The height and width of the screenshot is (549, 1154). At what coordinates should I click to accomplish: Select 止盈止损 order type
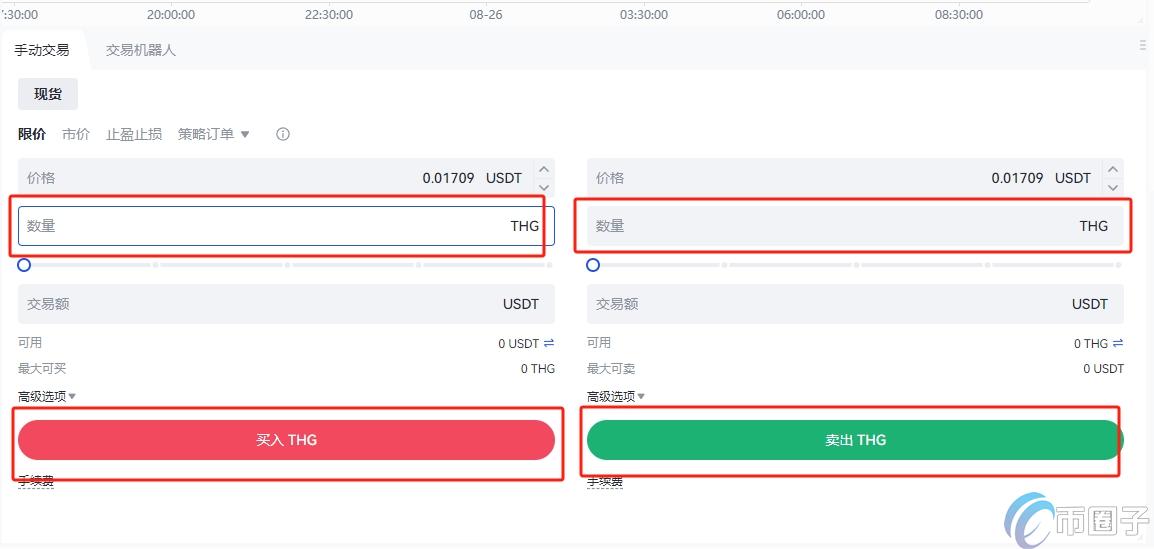tap(134, 134)
